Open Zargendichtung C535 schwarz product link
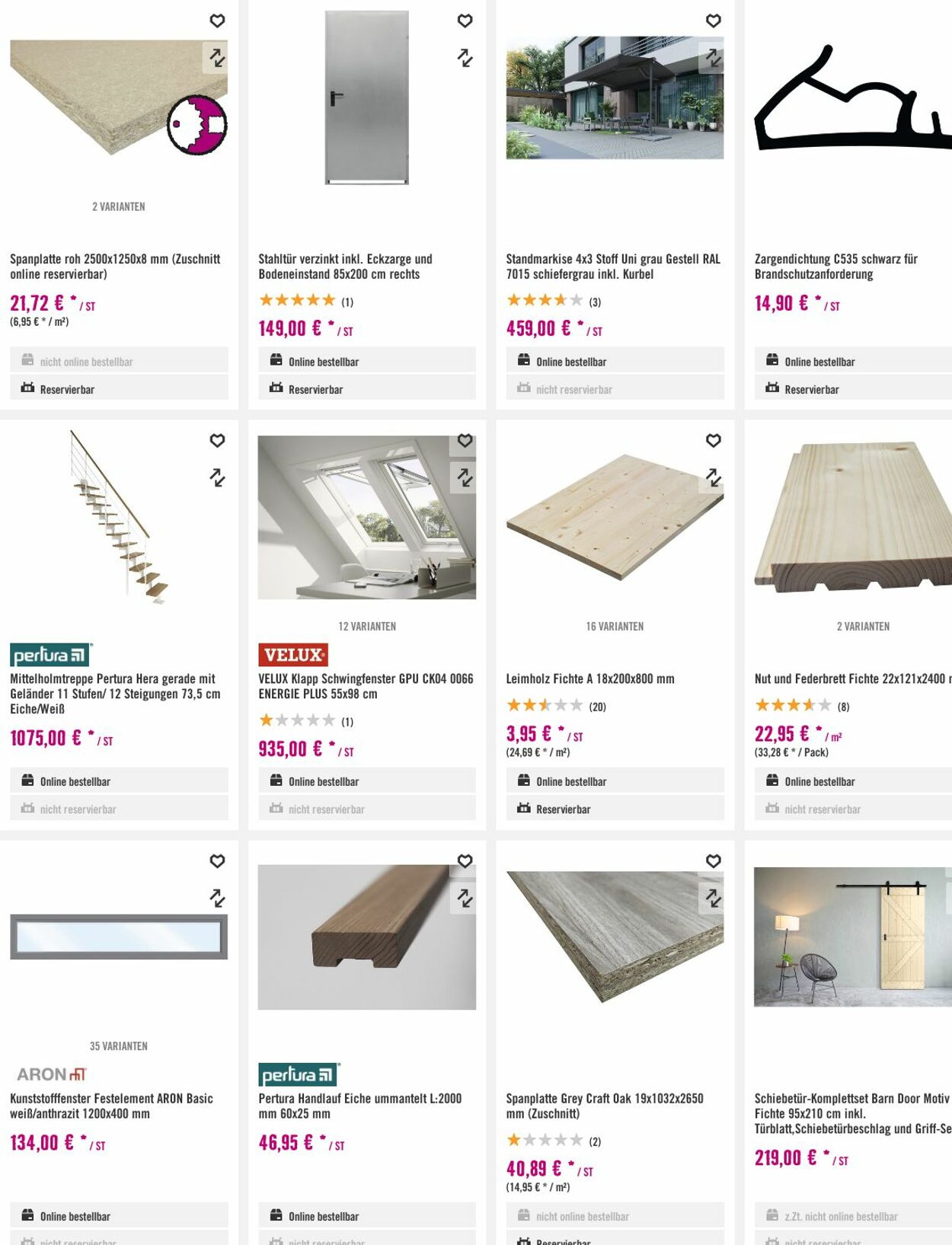The height and width of the screenshot is (1245, 952). point(836,267)
